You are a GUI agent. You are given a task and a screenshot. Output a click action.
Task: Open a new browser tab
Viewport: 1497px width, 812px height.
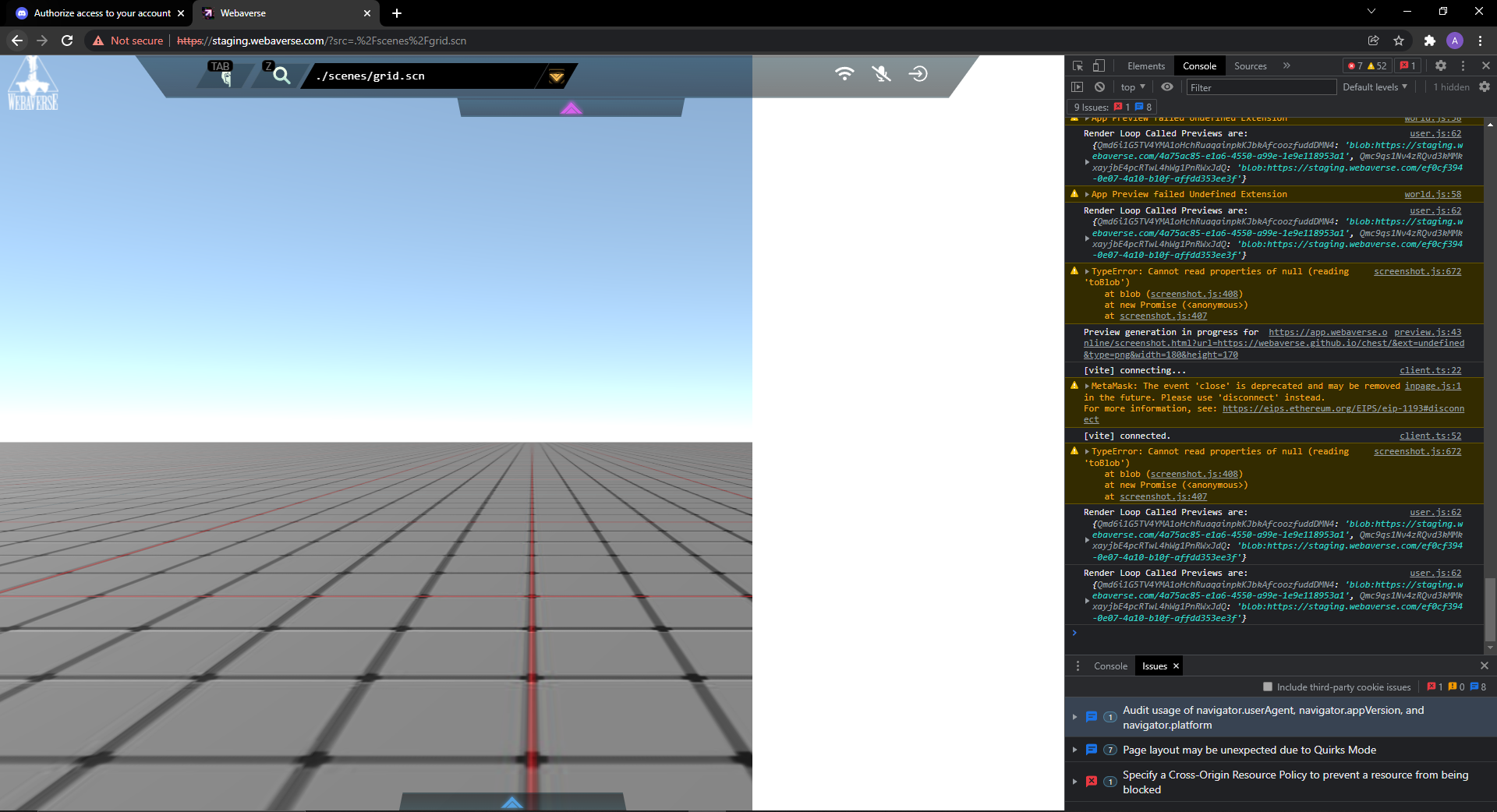397,13
